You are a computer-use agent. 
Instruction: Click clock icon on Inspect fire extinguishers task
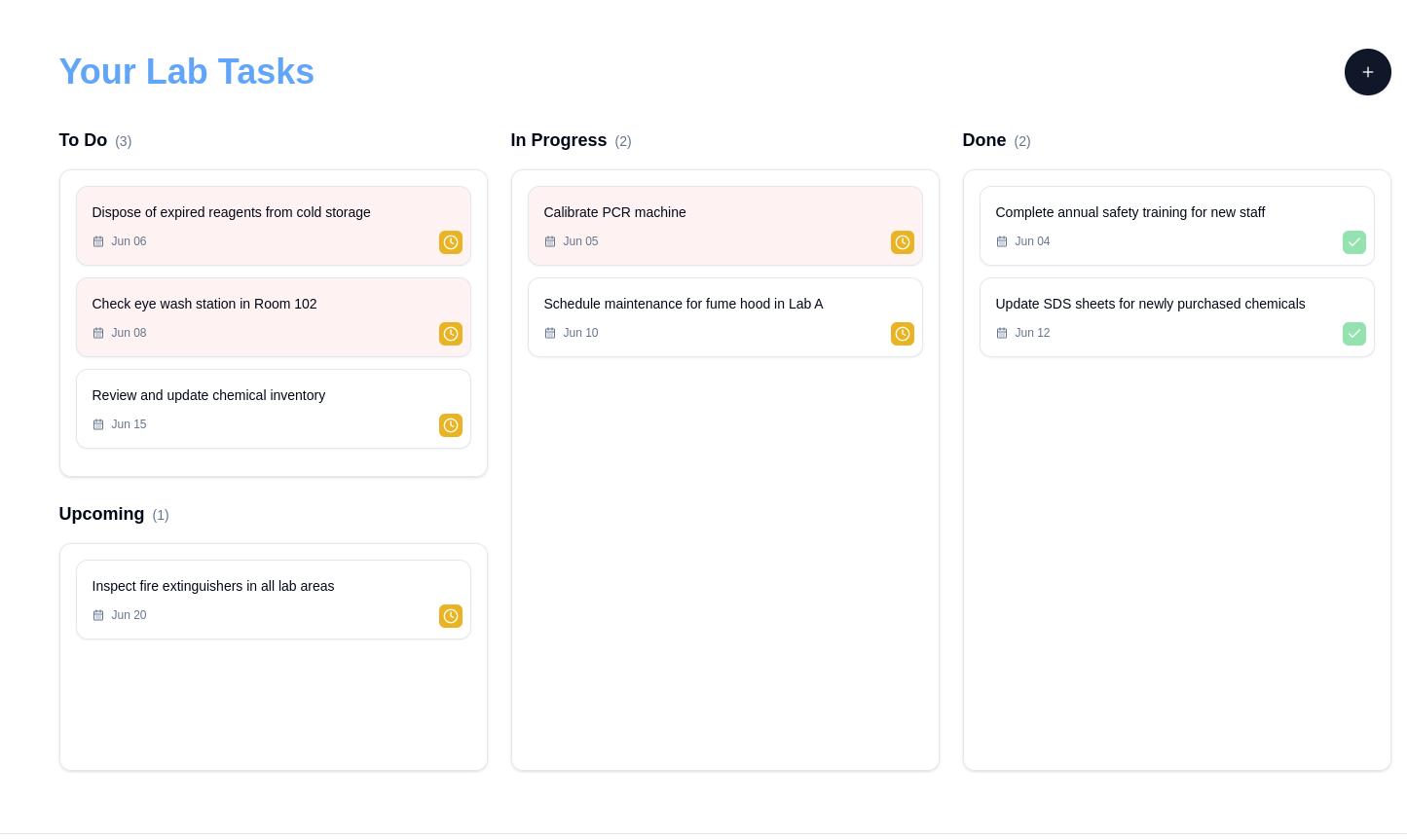pyautogui.click(x=450, y=616)
